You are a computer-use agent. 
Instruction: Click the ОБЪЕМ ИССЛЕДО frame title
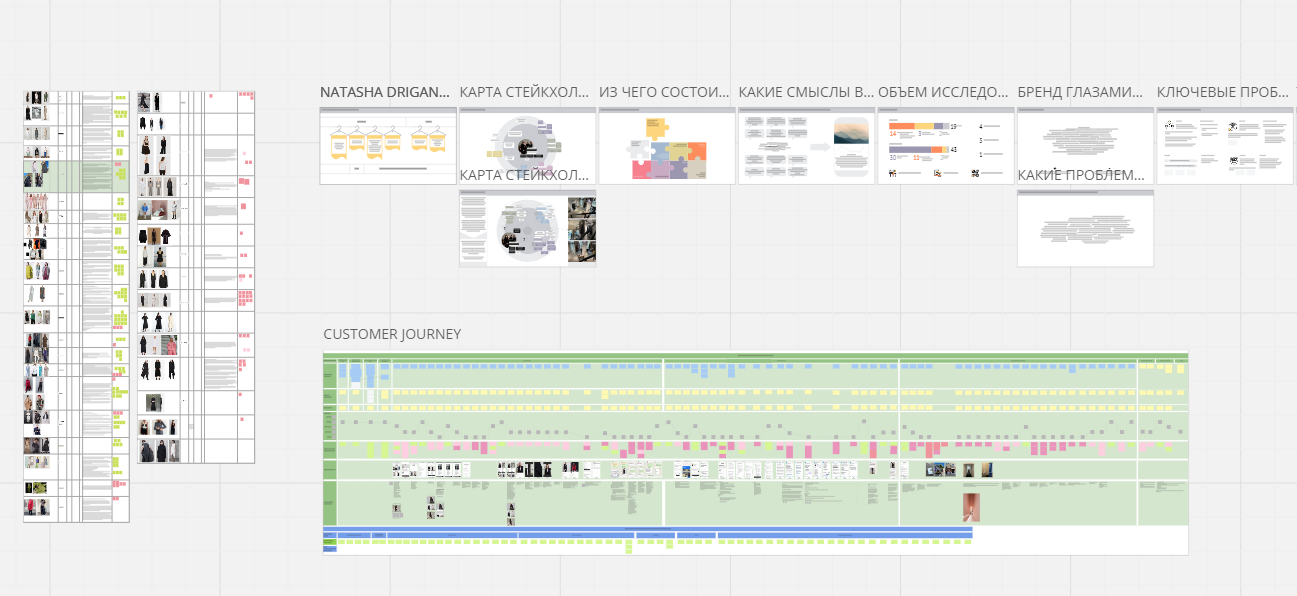(943, 92)
